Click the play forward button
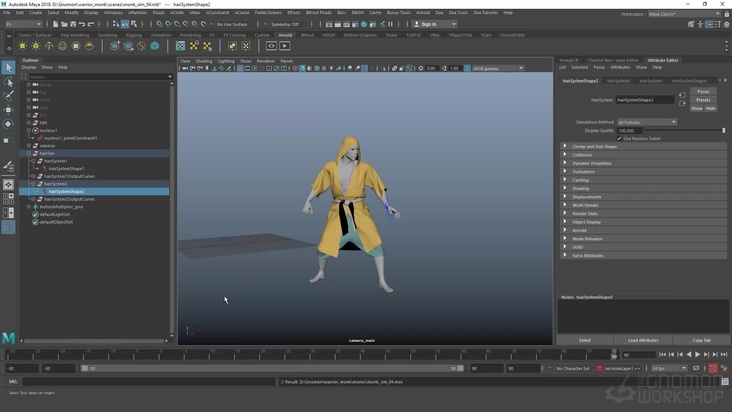 point(697,355)
